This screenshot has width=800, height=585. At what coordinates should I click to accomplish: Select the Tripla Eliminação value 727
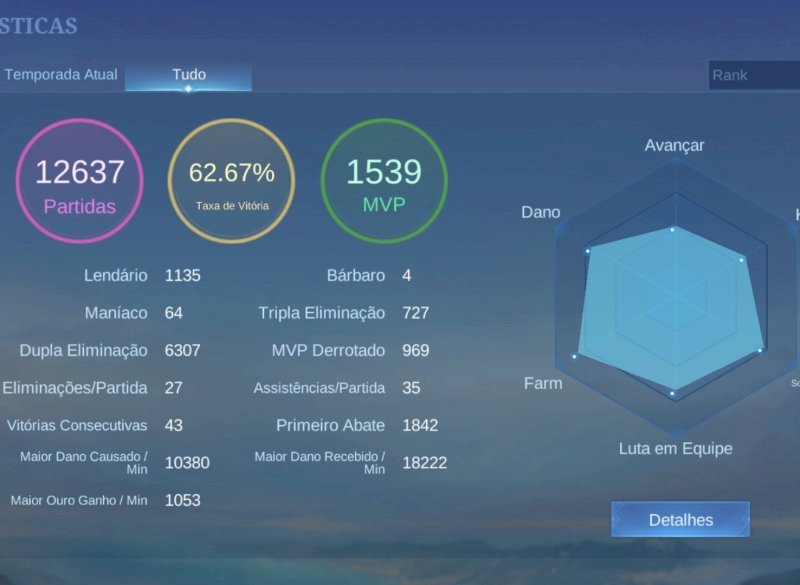(416, 313)
